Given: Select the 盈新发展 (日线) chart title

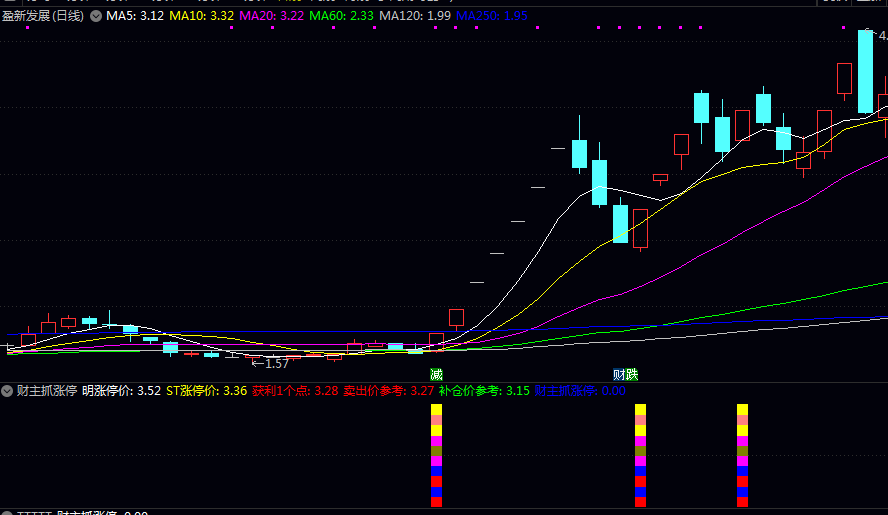Looking at the screenshot, I should coord(44,16).
